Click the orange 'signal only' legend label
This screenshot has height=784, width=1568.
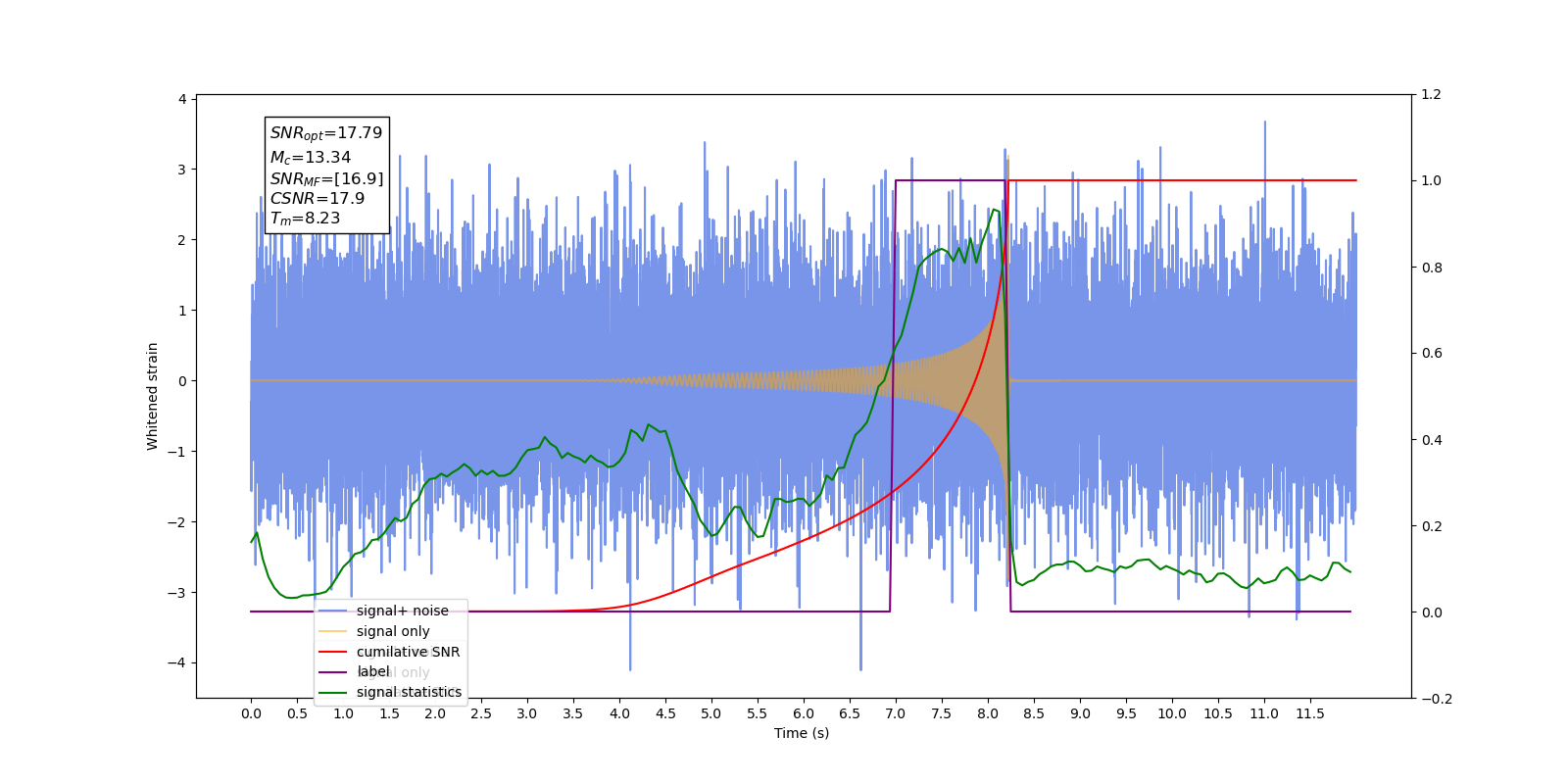point(393,631)
